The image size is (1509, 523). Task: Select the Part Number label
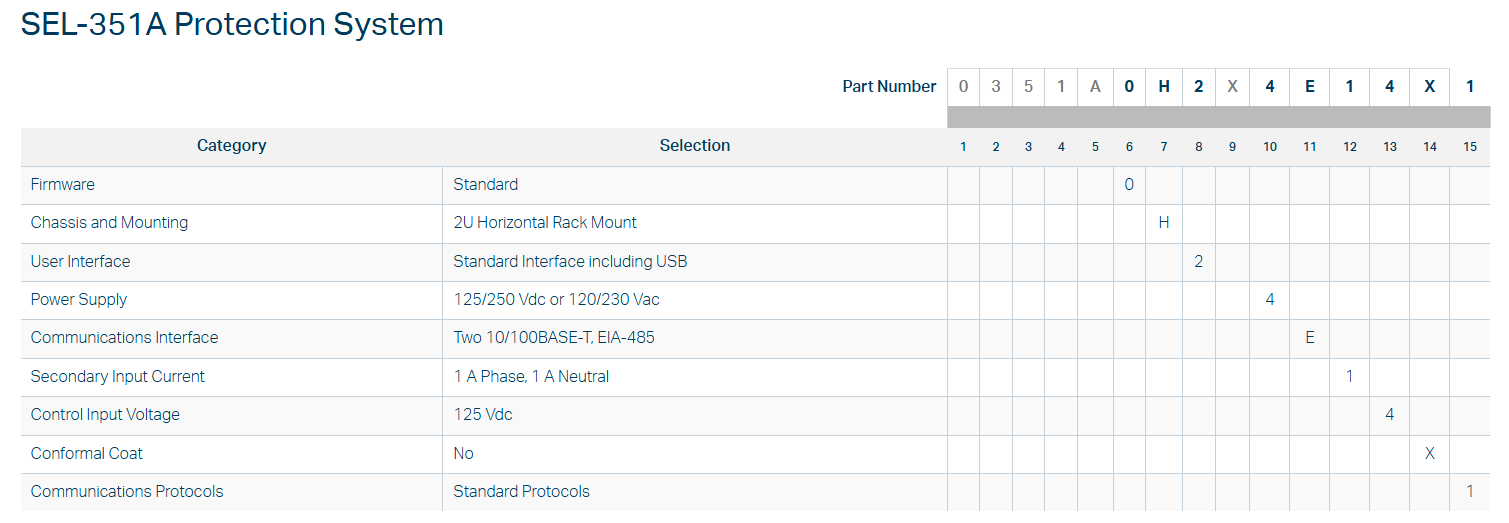pyautogui.click(x=889, y=87)
